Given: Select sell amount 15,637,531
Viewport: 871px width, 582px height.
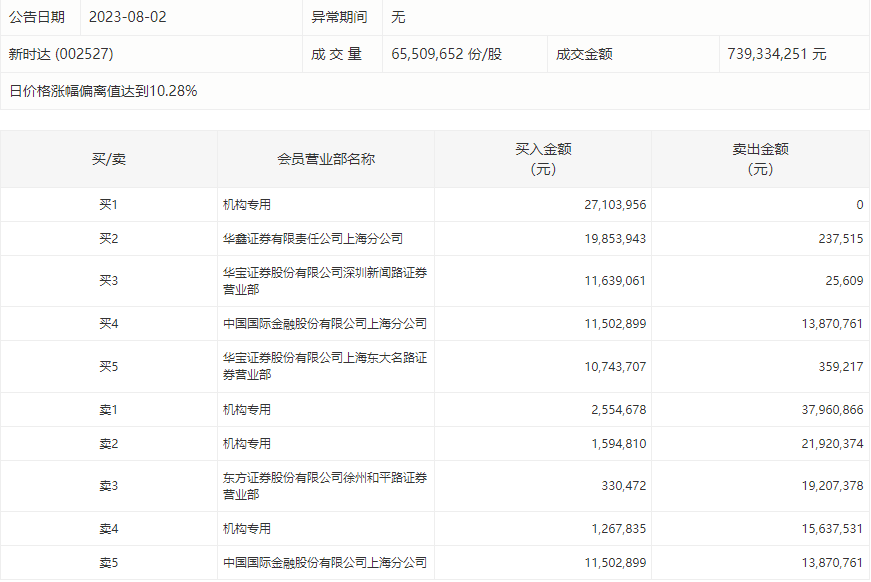Looking at the screenshot, I should (x=832, y=528).
